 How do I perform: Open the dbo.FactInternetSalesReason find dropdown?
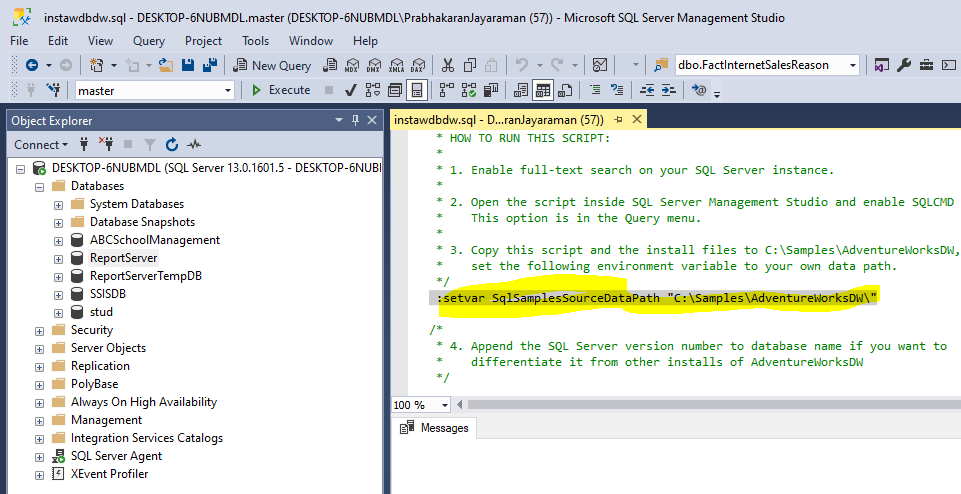(853, 65)
